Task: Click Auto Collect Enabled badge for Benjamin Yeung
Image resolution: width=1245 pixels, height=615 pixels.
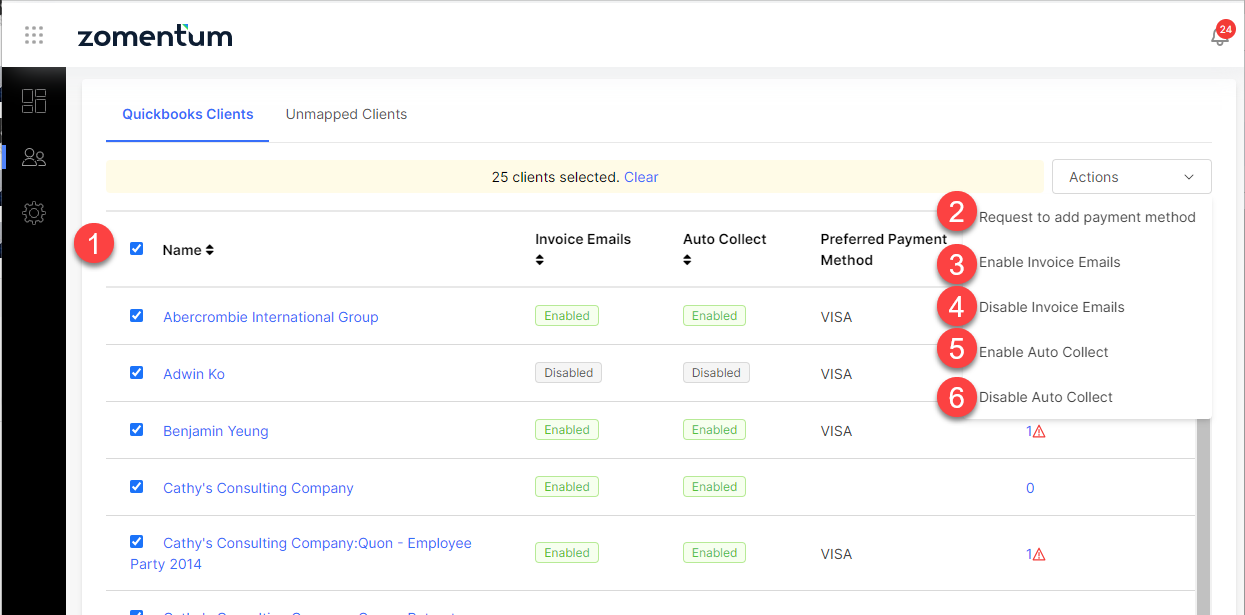Action: [x=714, y=430]
